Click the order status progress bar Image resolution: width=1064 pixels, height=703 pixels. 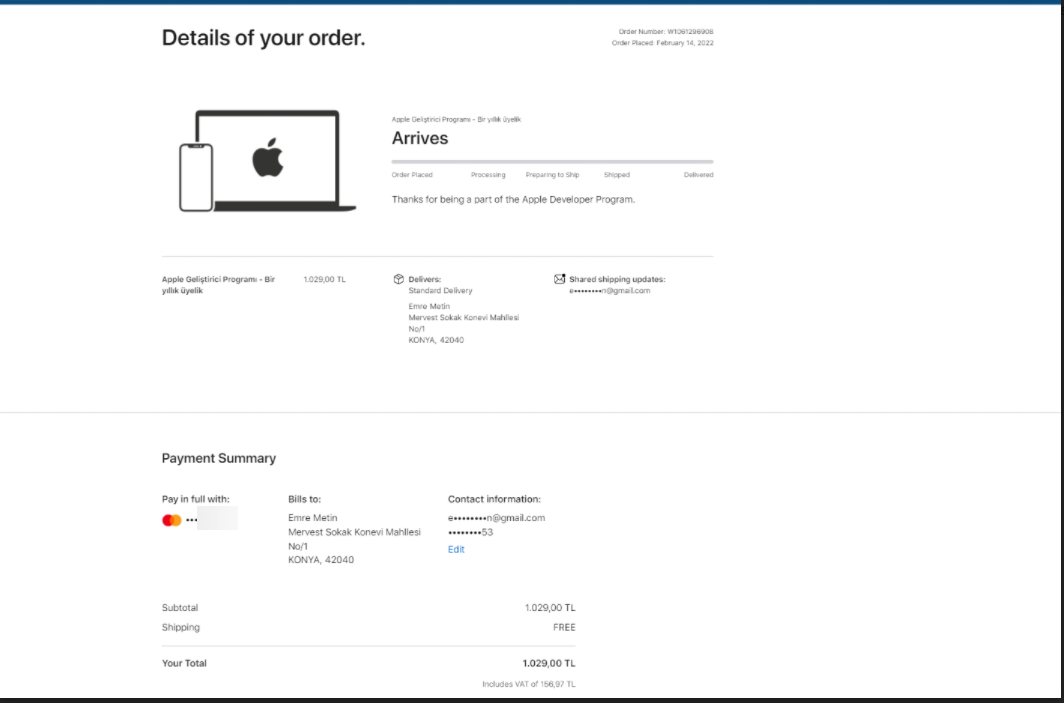pos(552,161)
